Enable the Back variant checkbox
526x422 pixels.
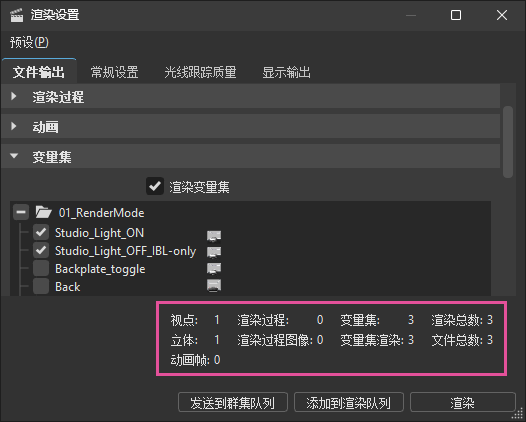click(x=41, y=286)
